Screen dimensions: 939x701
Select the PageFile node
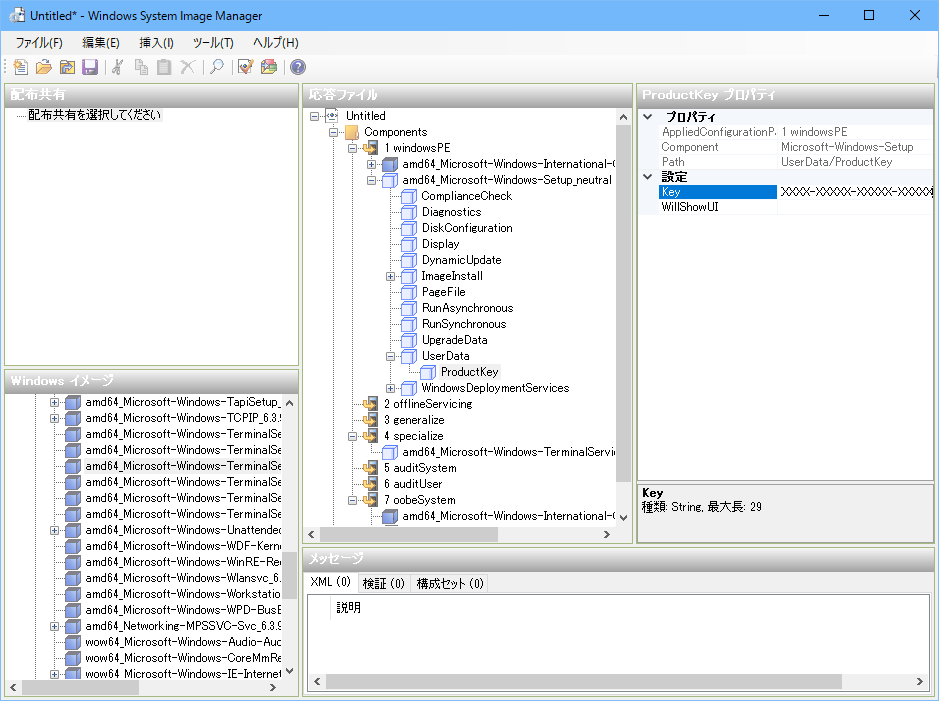pyautogui.click(x=443, y=292)
